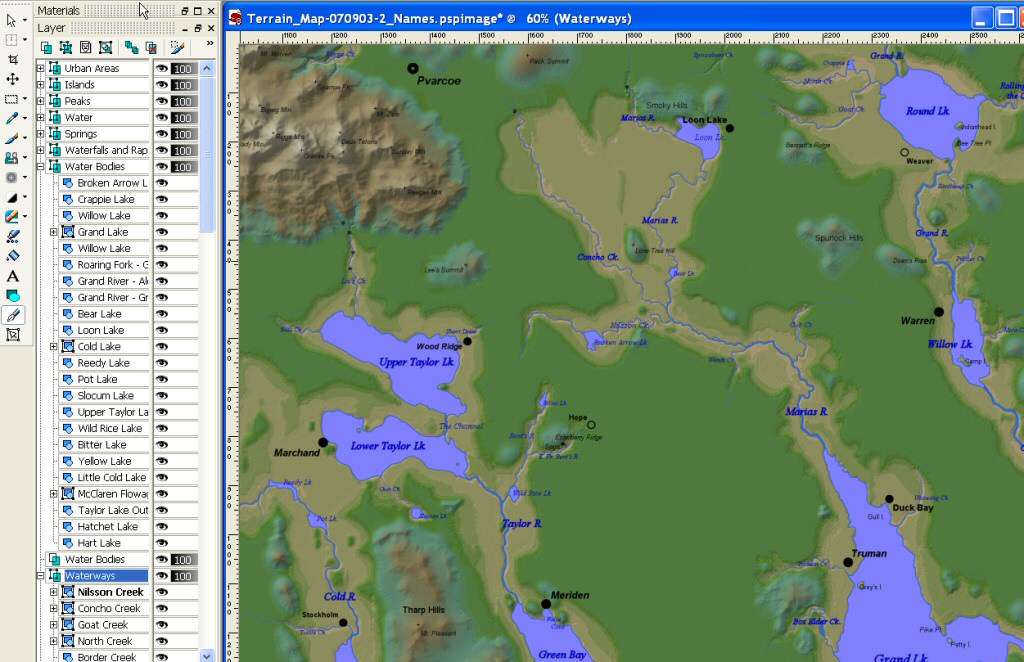Hide the Nilsson Creek layer
The height and width of the screenshot is (662, 1024).
click(x=161, y=592)
